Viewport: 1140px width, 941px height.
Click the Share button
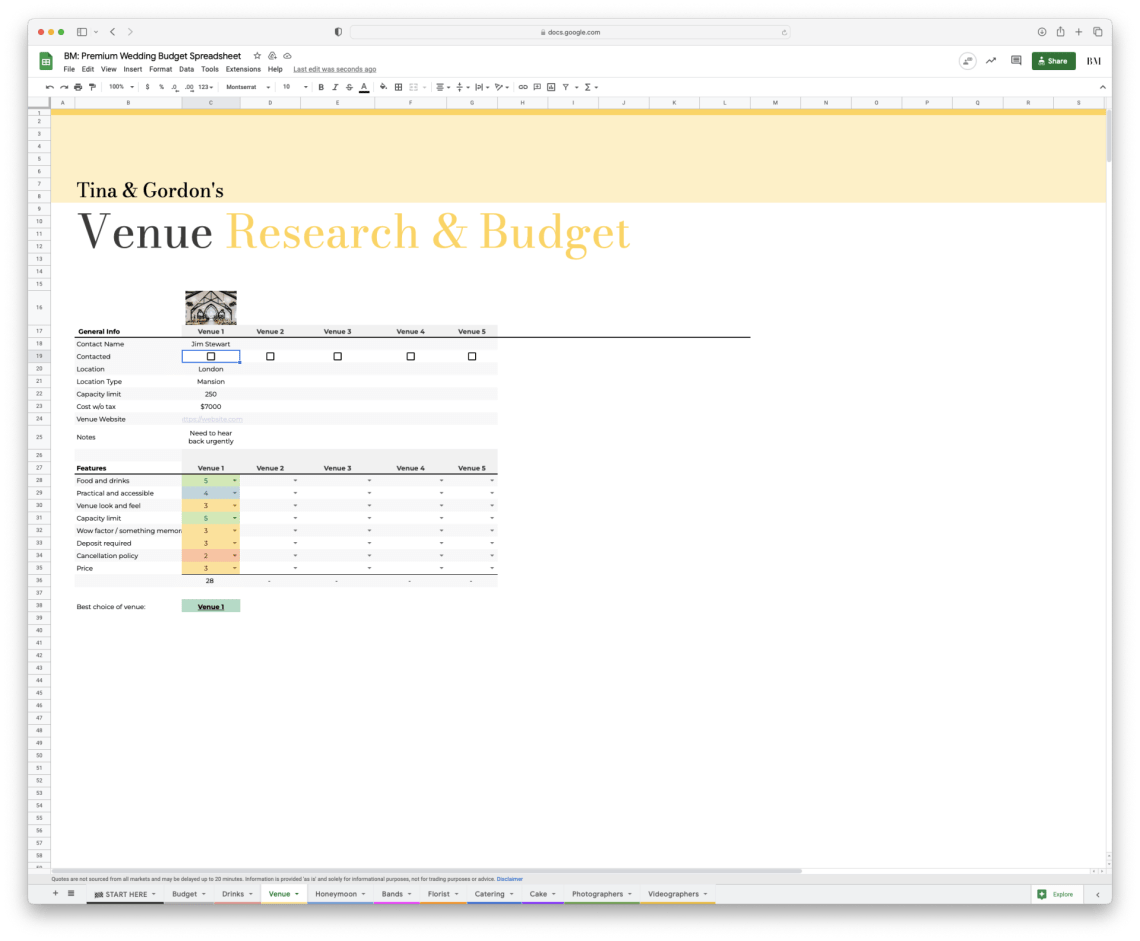click(1053, 61)
